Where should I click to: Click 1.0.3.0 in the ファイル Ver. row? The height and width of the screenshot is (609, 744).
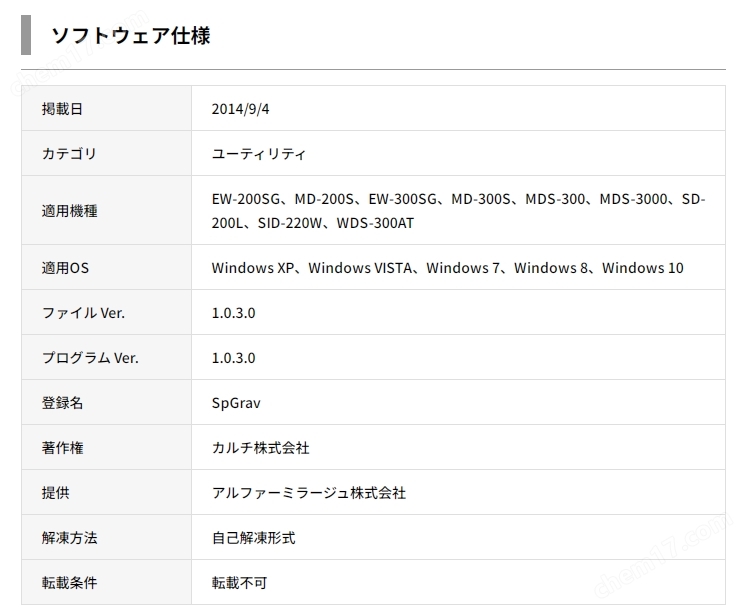(233, 313)
